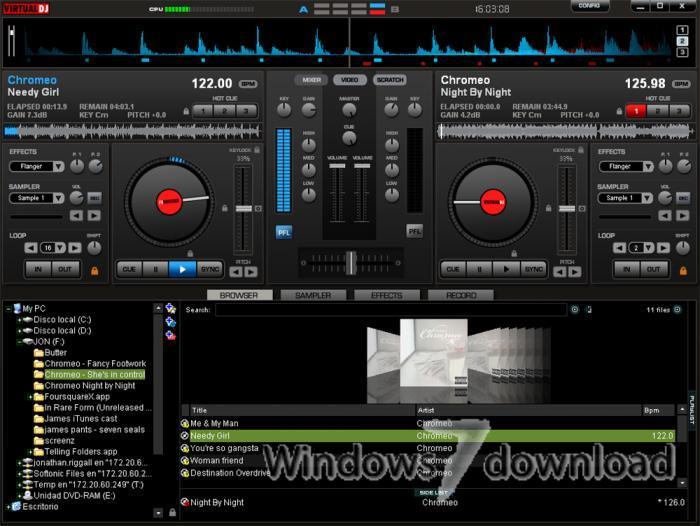Select waveform zoom level 1
This screenshot has width=700, height=526.
point(682,30)
